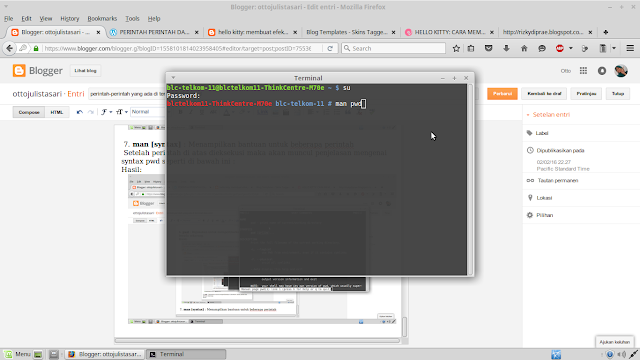Go to Firefox home icon
The height and width of the screenshot is (360, 640).
pos(524,48)
